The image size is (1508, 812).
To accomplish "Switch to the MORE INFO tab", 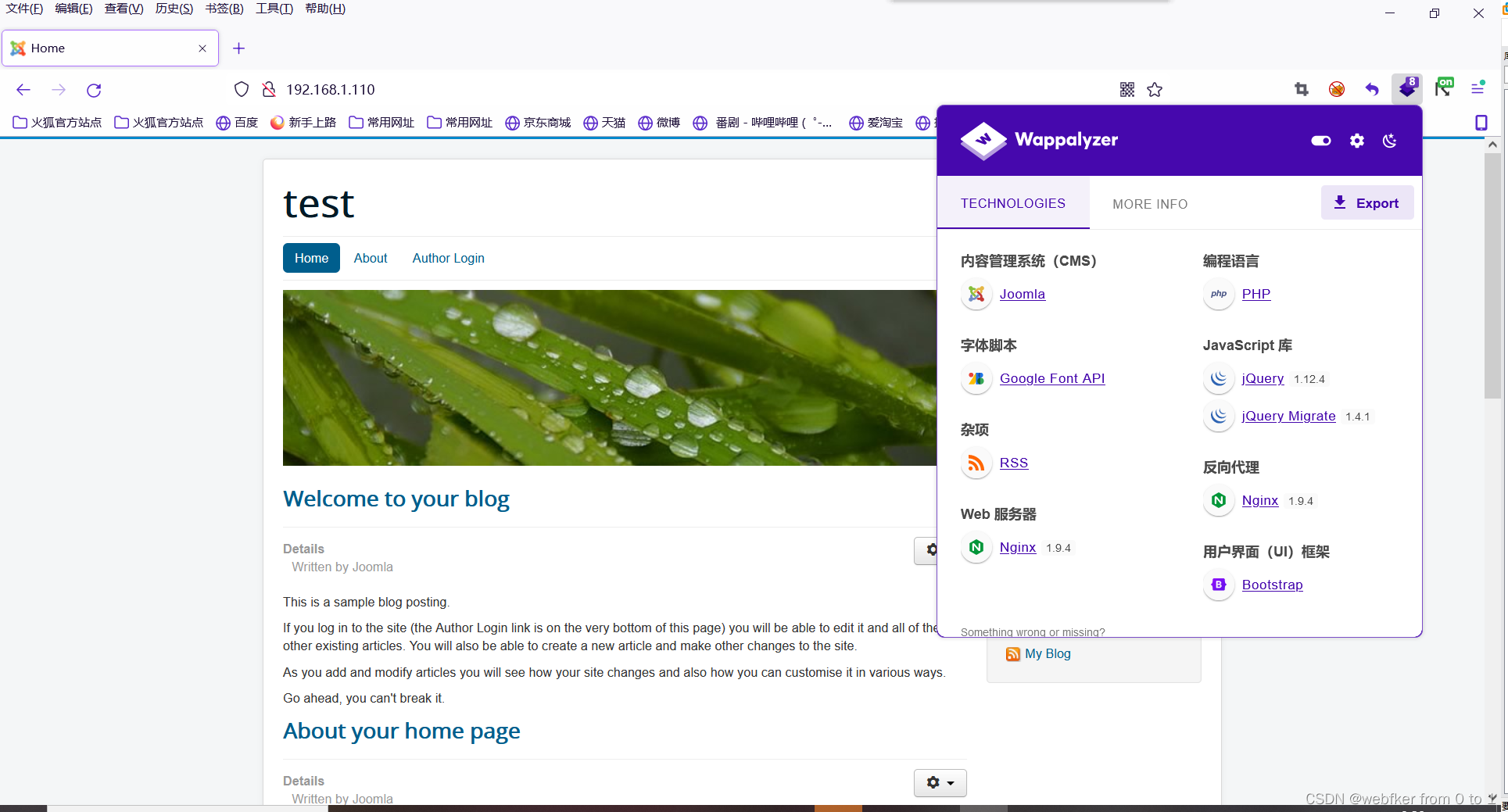I will [x=1150, y=204].
